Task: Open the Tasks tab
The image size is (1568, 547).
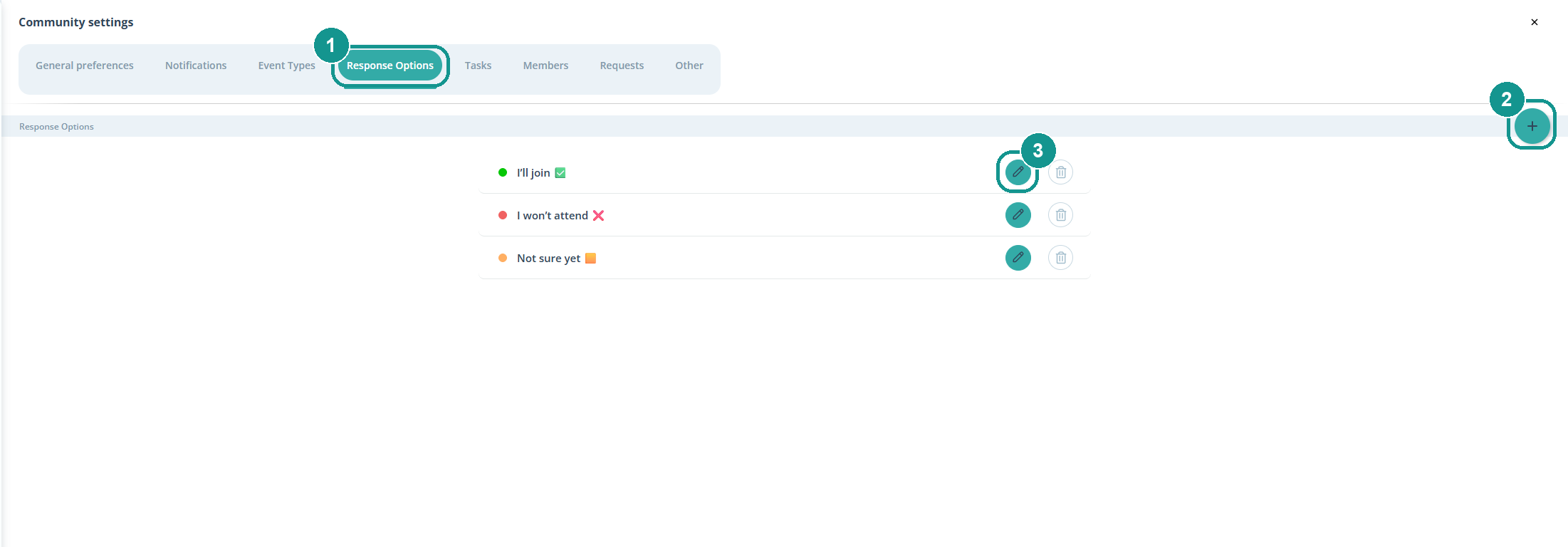Action: coord(478,66)
